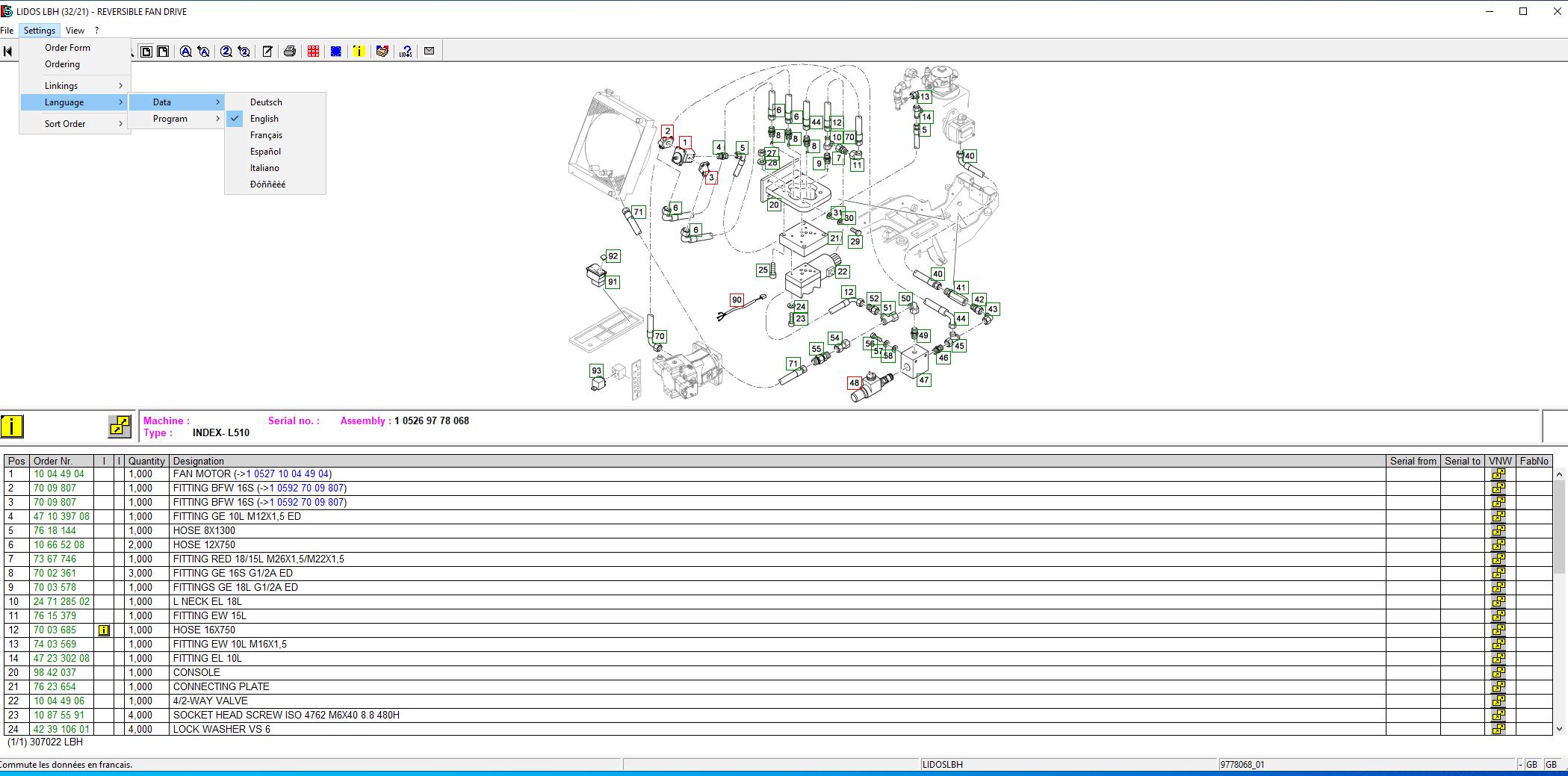
Task: Select Français as the data language
Action: (x=266, y=135)
